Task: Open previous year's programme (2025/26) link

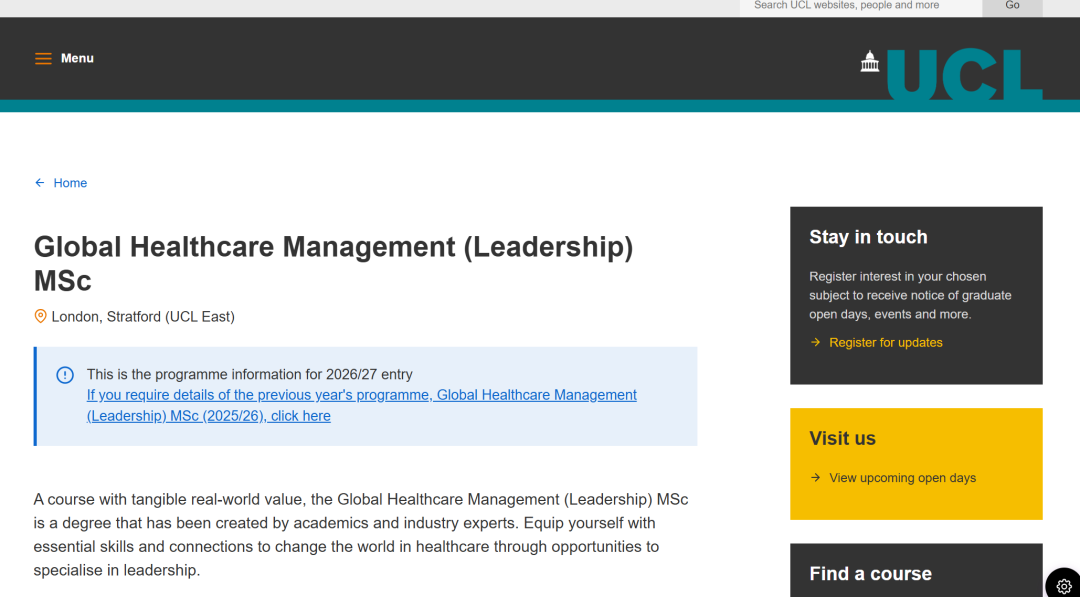Action: (361, 405)
